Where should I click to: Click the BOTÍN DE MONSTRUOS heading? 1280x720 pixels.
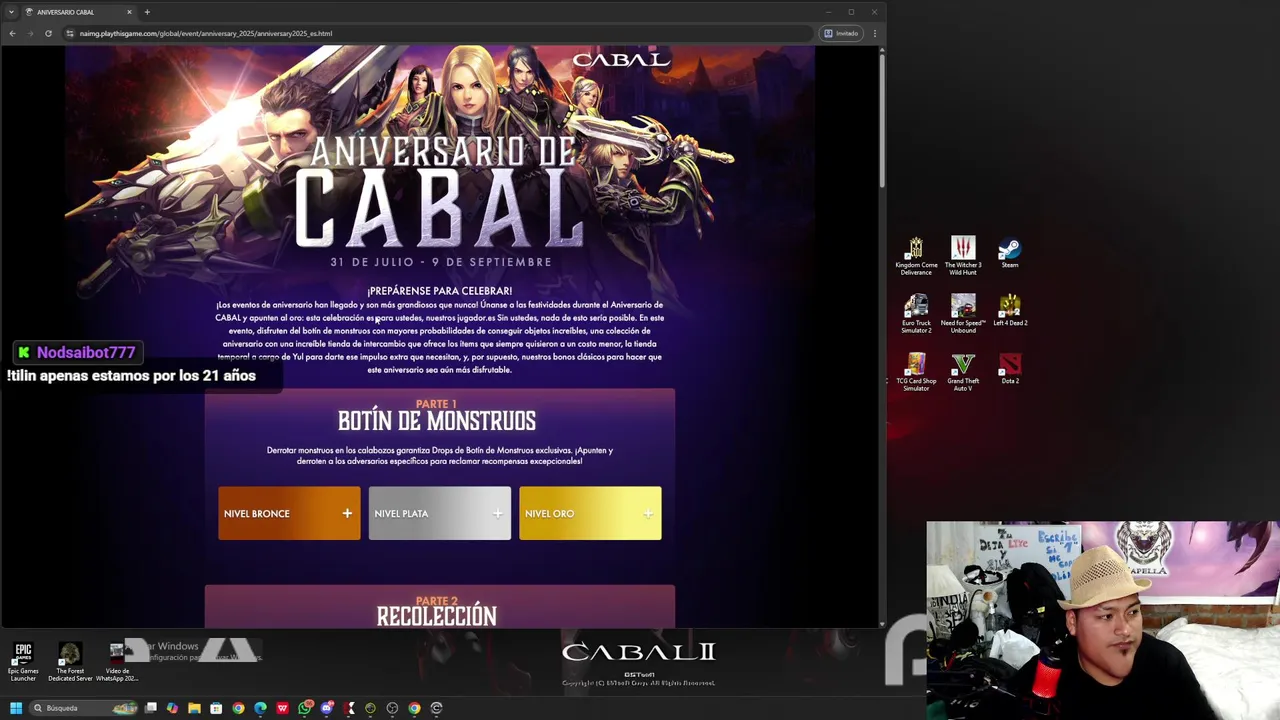437,421
